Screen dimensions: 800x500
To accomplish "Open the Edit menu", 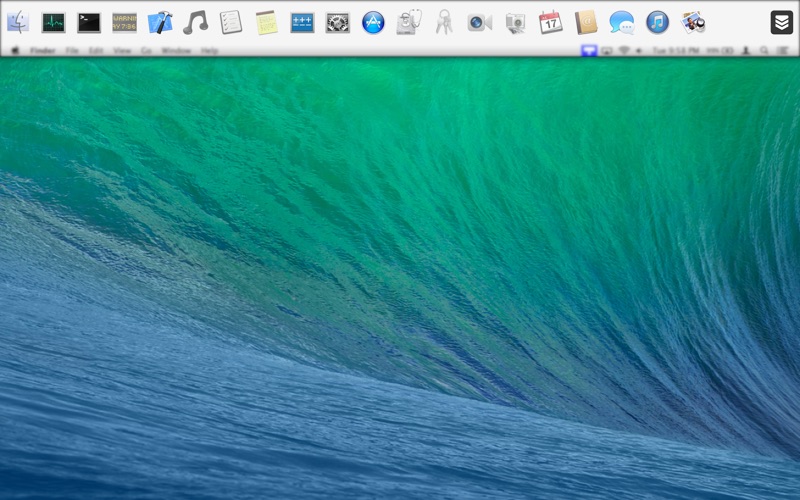I will coord(96,51).
